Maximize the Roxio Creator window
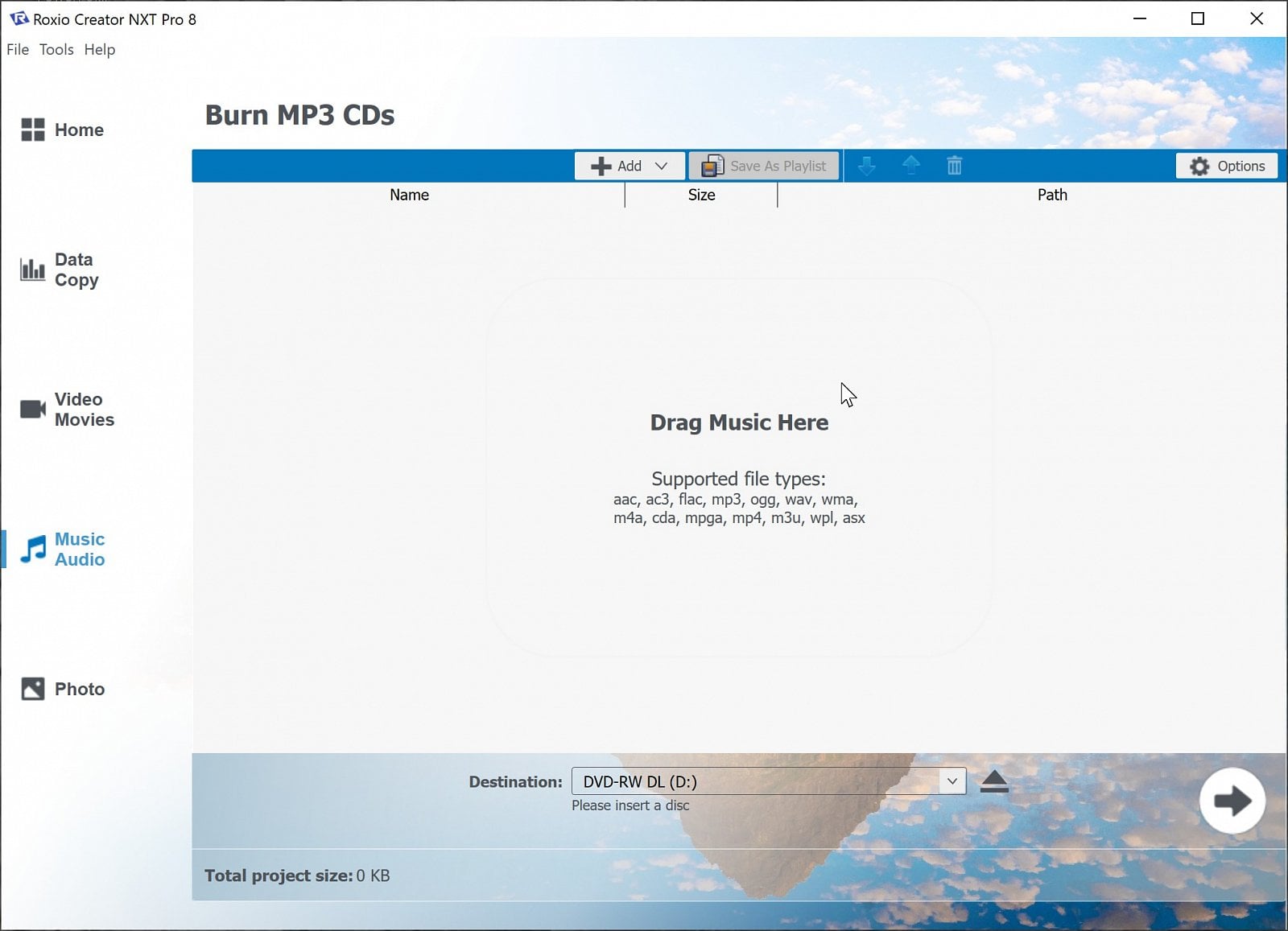 click(x=1198, y=19)
